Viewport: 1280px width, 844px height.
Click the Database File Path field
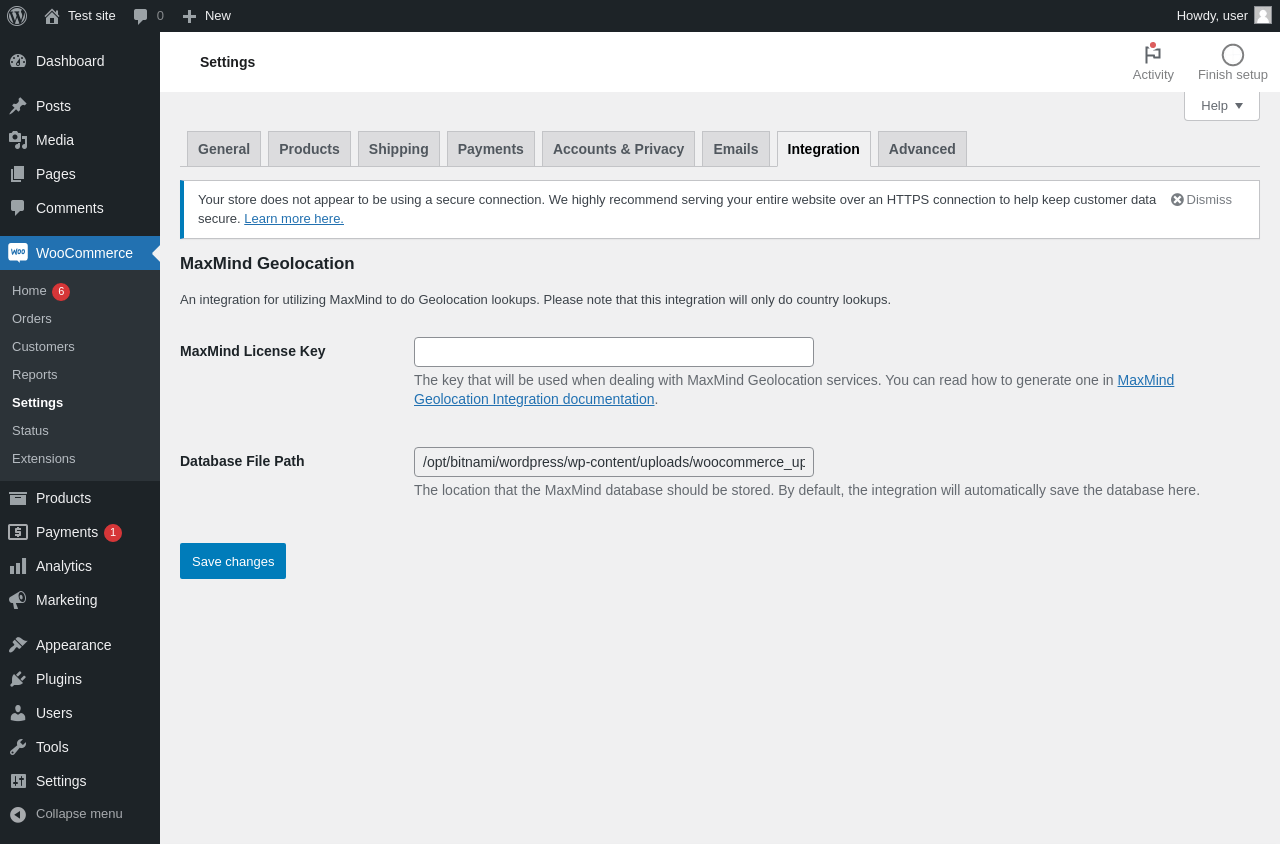(x=613, y=462)
